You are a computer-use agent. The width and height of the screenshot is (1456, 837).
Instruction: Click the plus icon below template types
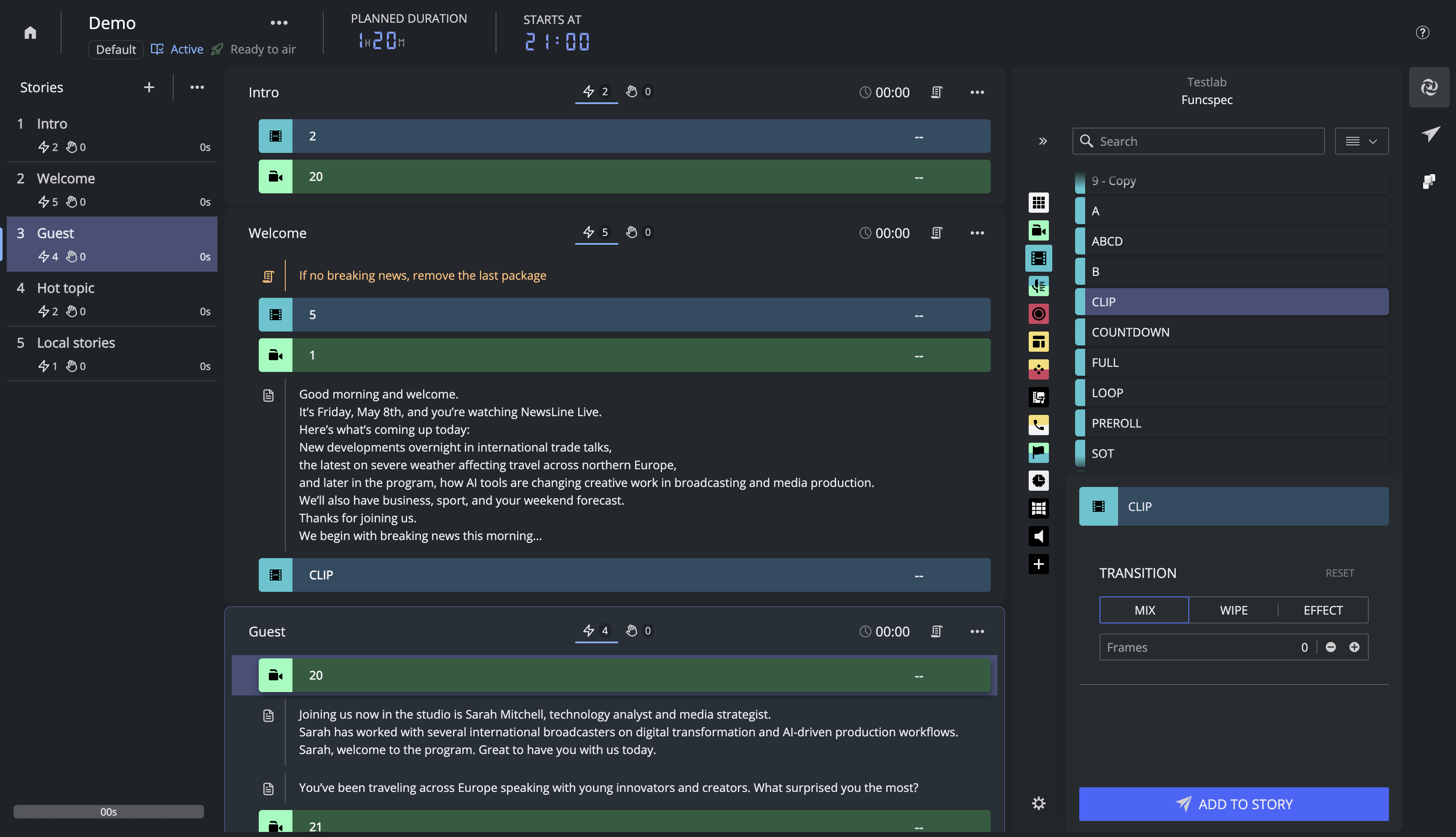tap(1038, 564)
